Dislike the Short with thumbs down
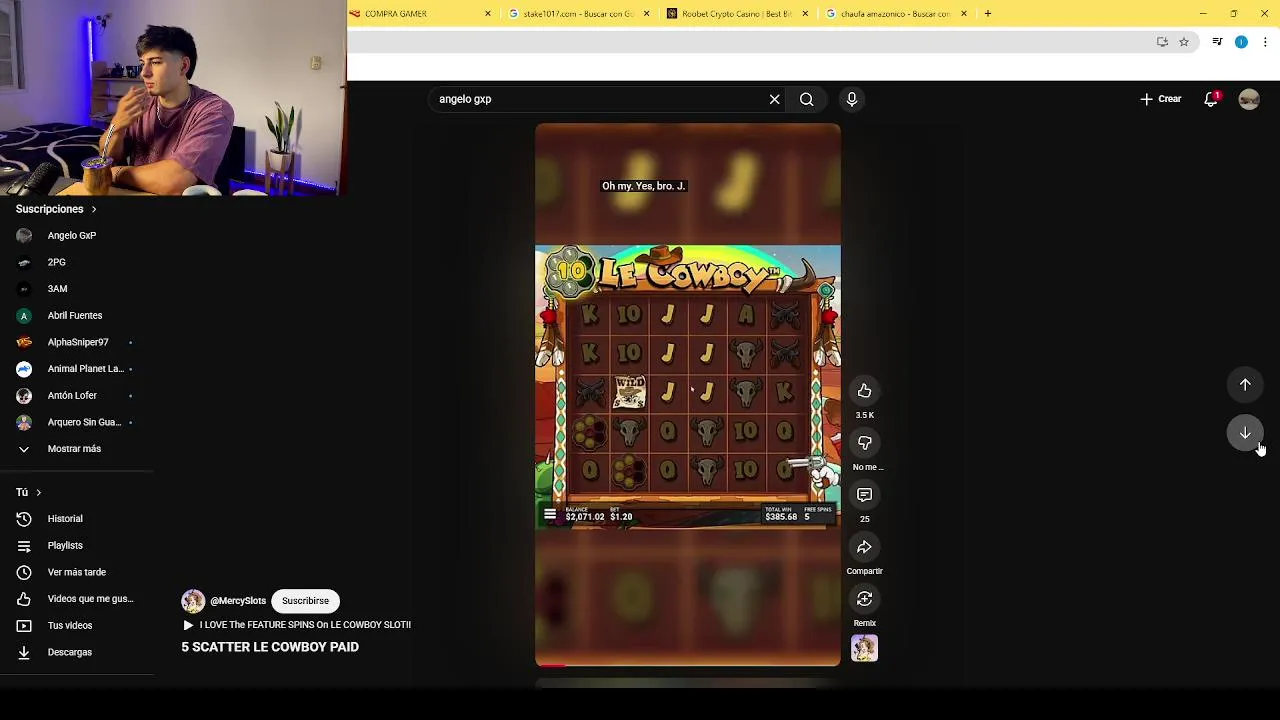This screenshot has height=720, width=1280. point(865,443)
